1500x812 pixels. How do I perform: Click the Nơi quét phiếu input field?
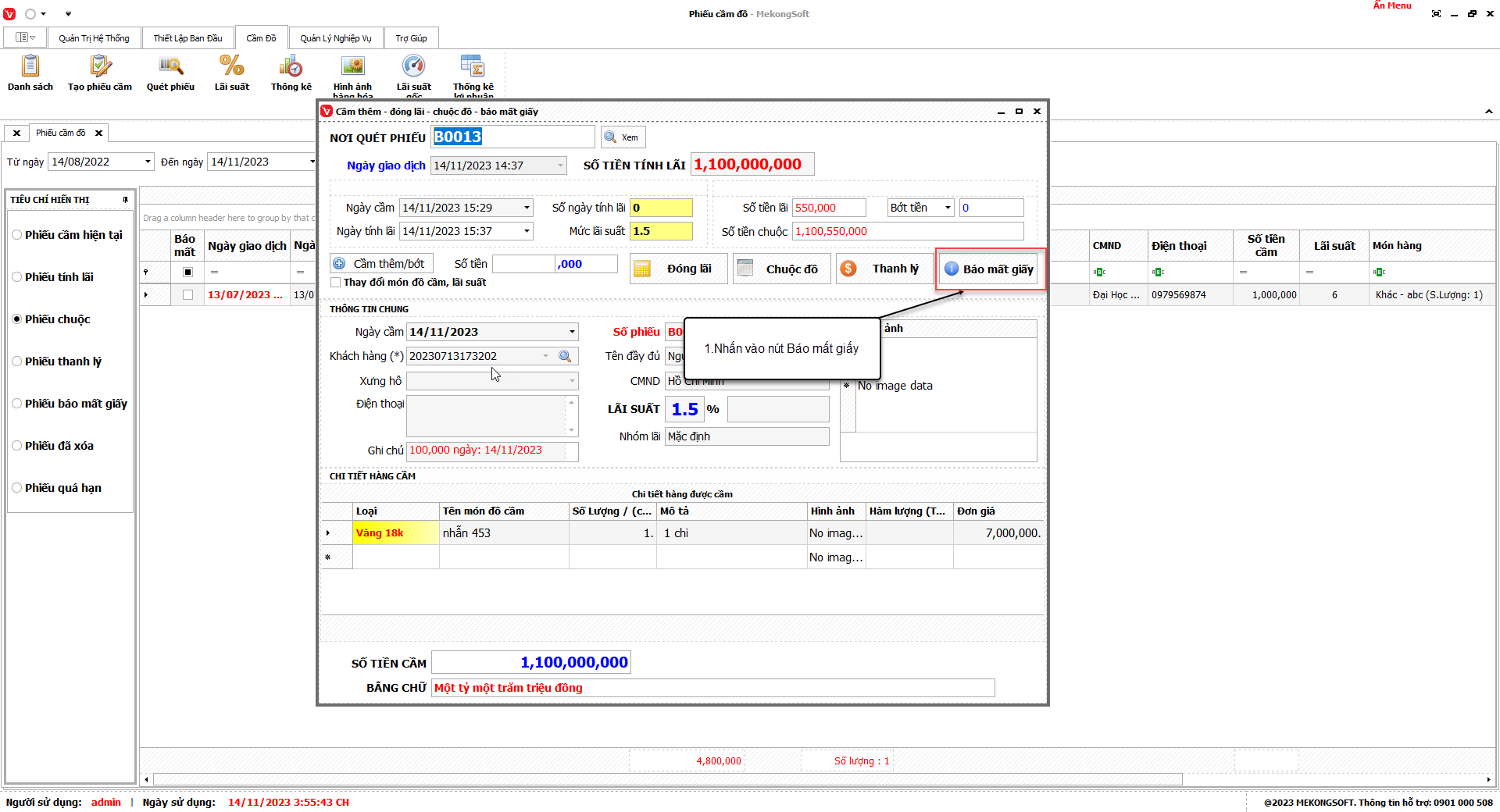512,137
